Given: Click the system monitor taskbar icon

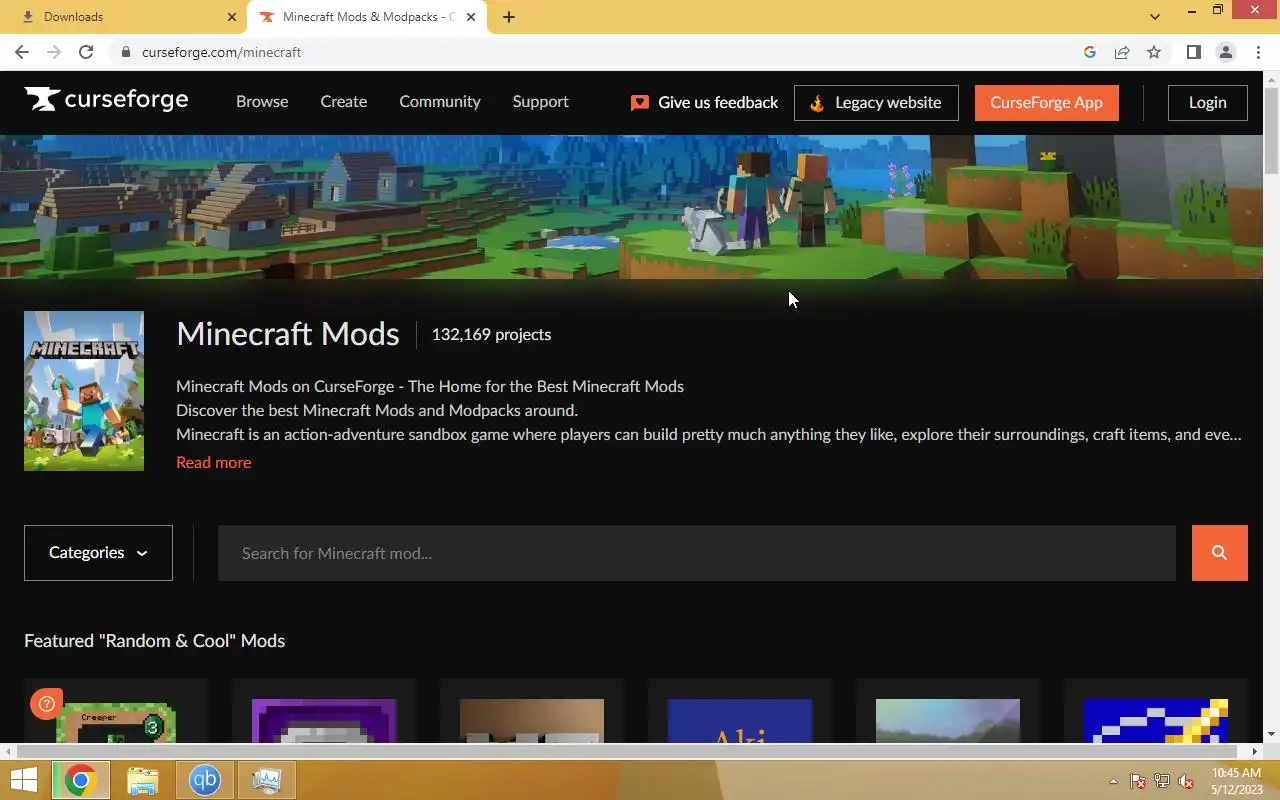Looking at the screenshot, I should click(266, 780).
